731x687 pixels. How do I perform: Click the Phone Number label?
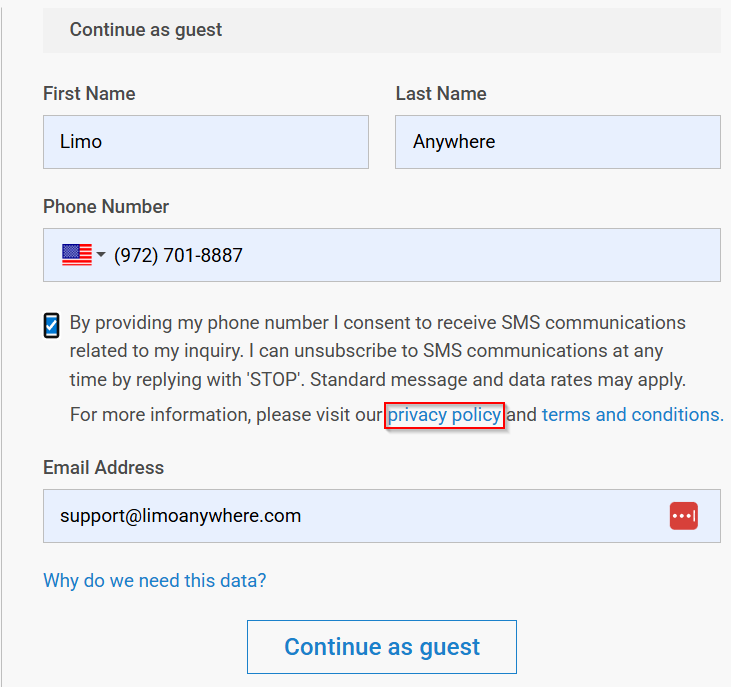(106, 207)
